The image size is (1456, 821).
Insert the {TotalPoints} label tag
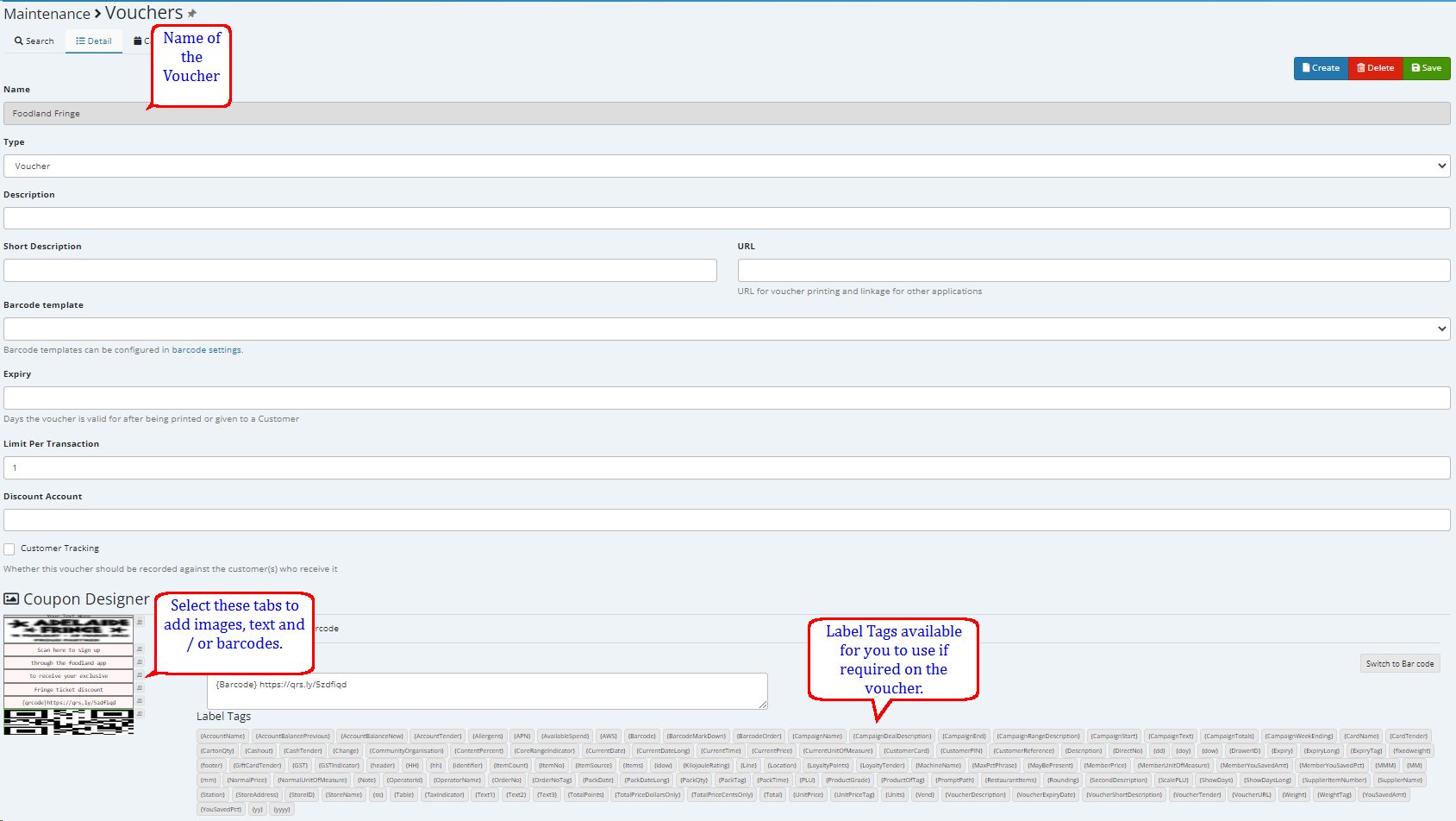click(x=585, y=794)
